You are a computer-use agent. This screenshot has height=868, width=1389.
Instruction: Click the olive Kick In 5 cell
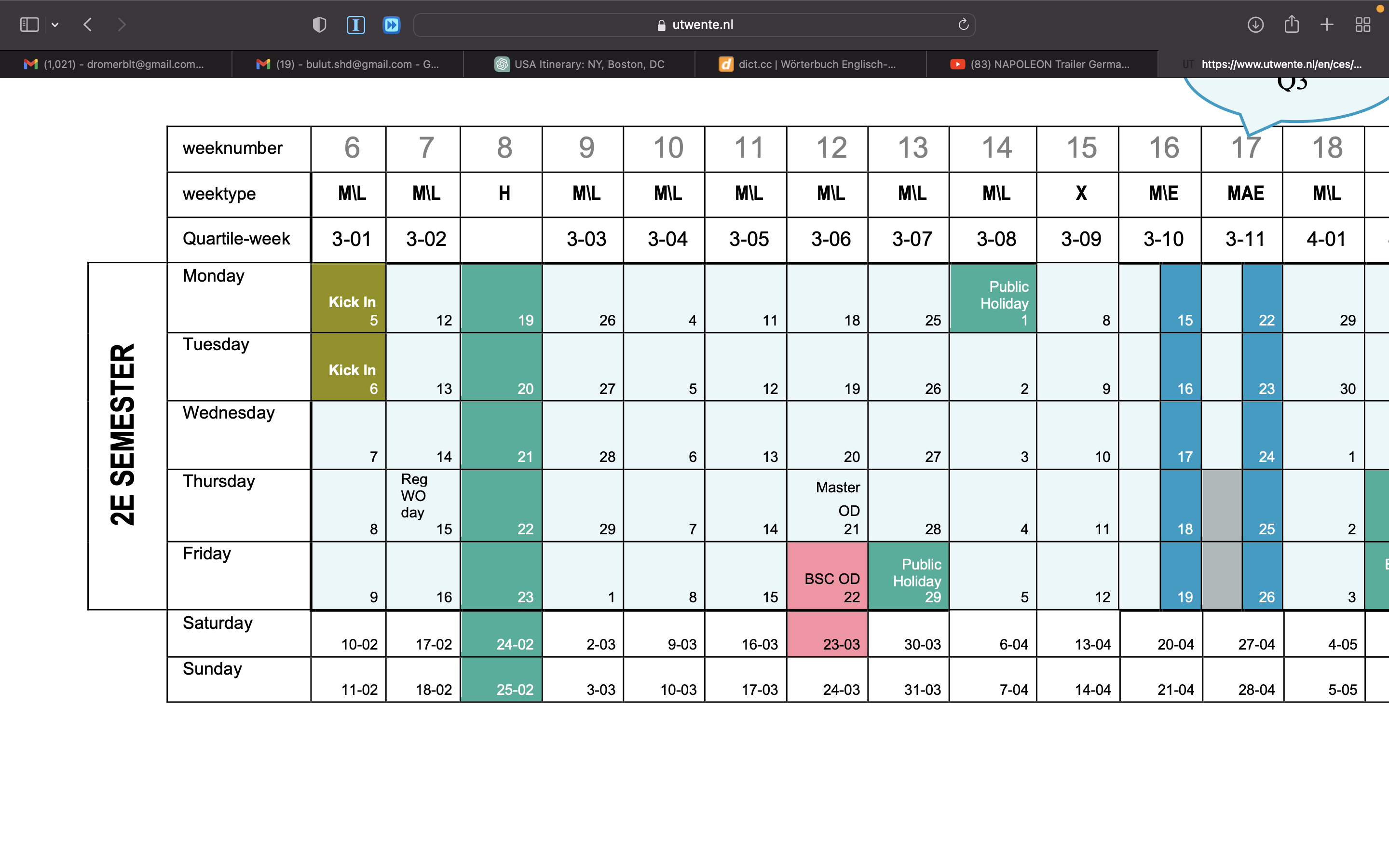(x=348, y=298)
